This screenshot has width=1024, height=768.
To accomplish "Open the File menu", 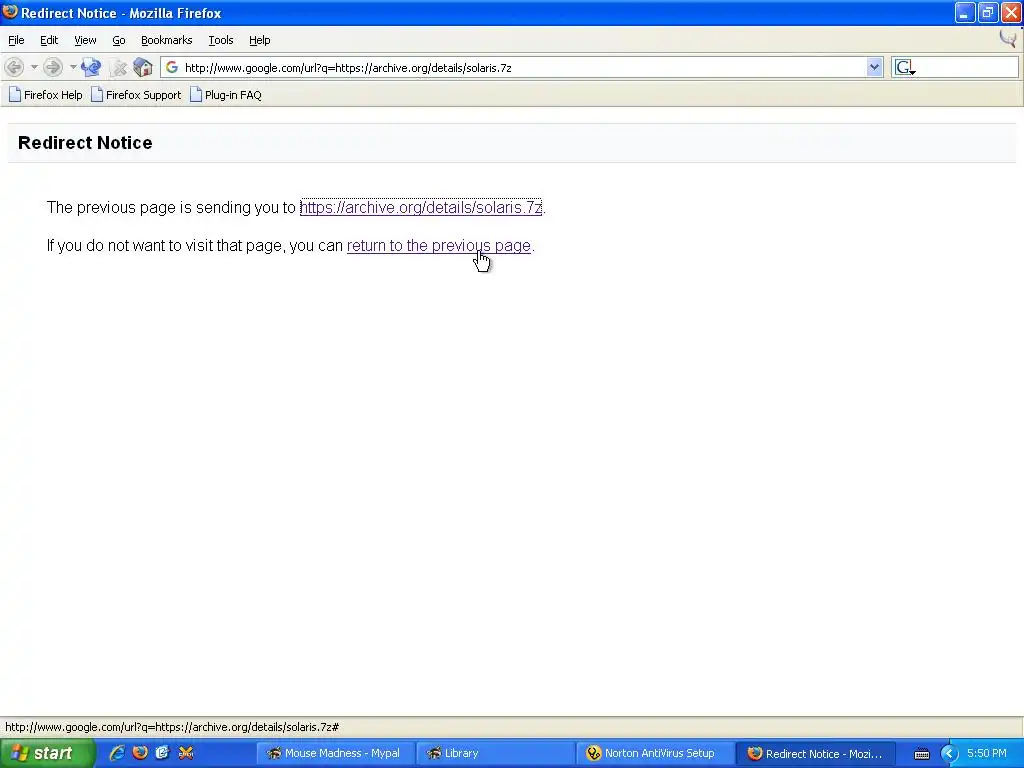I will pyautogui.click(x=16, y=40).
